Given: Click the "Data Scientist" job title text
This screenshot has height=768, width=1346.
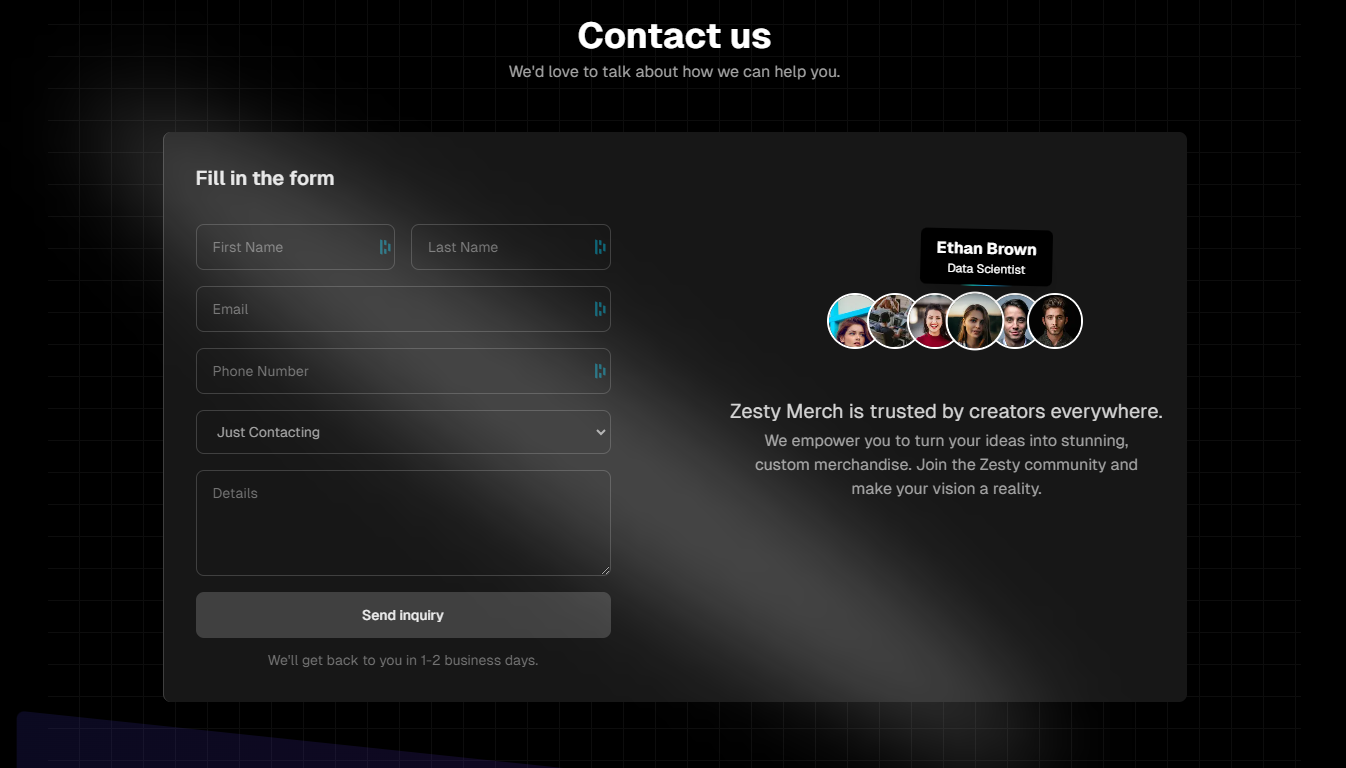Looking at the screenshot, I should (986, 269).
